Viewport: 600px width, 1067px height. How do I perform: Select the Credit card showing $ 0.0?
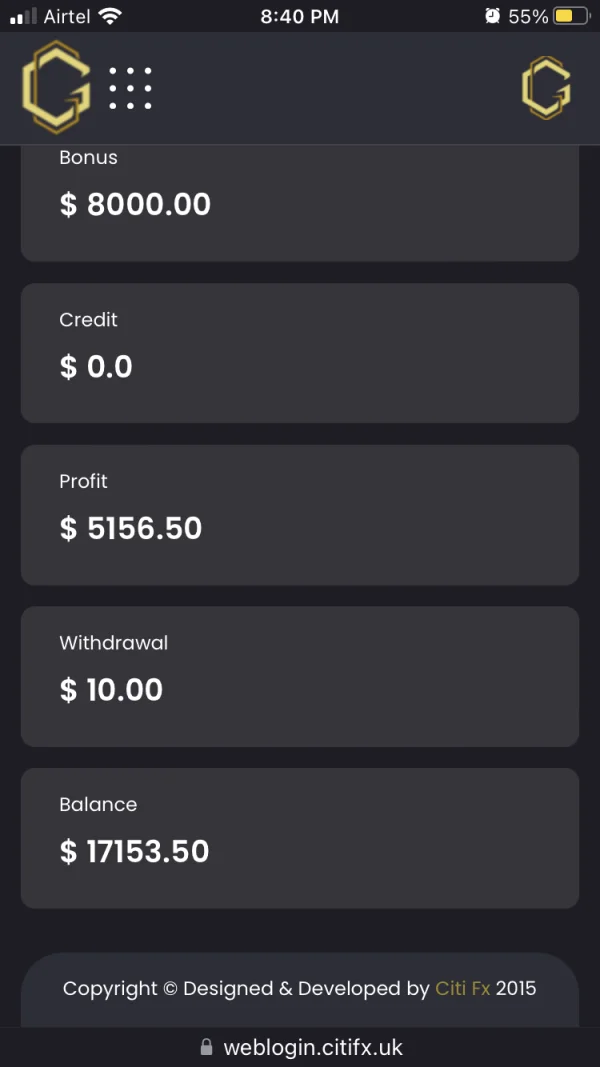click(x=300, y=352)
